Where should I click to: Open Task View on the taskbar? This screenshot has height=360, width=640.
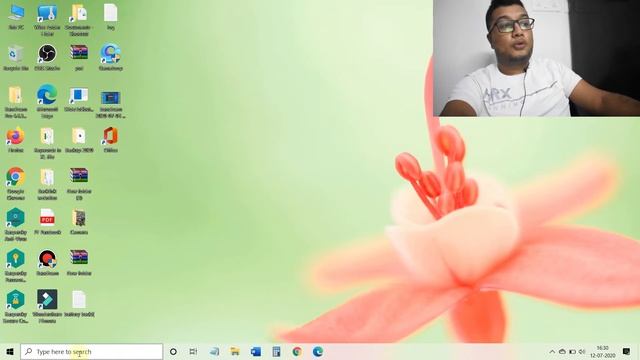pos(193,351)
